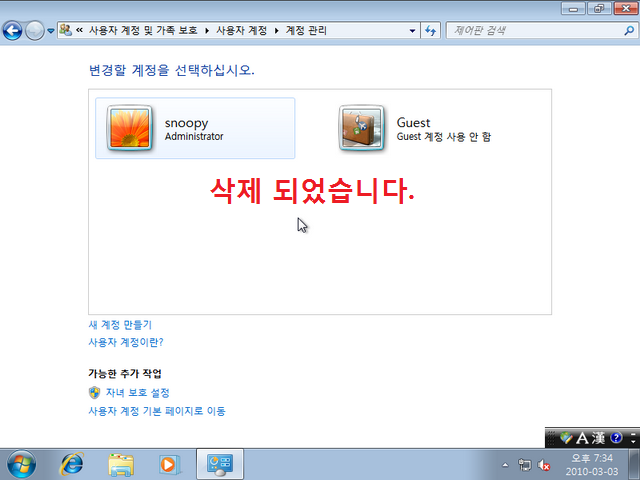Image resolution: width=640 pixels, height=480 pixels.
Task: Select the Guest suitcase account picture
Action: (x=362, y=128)
